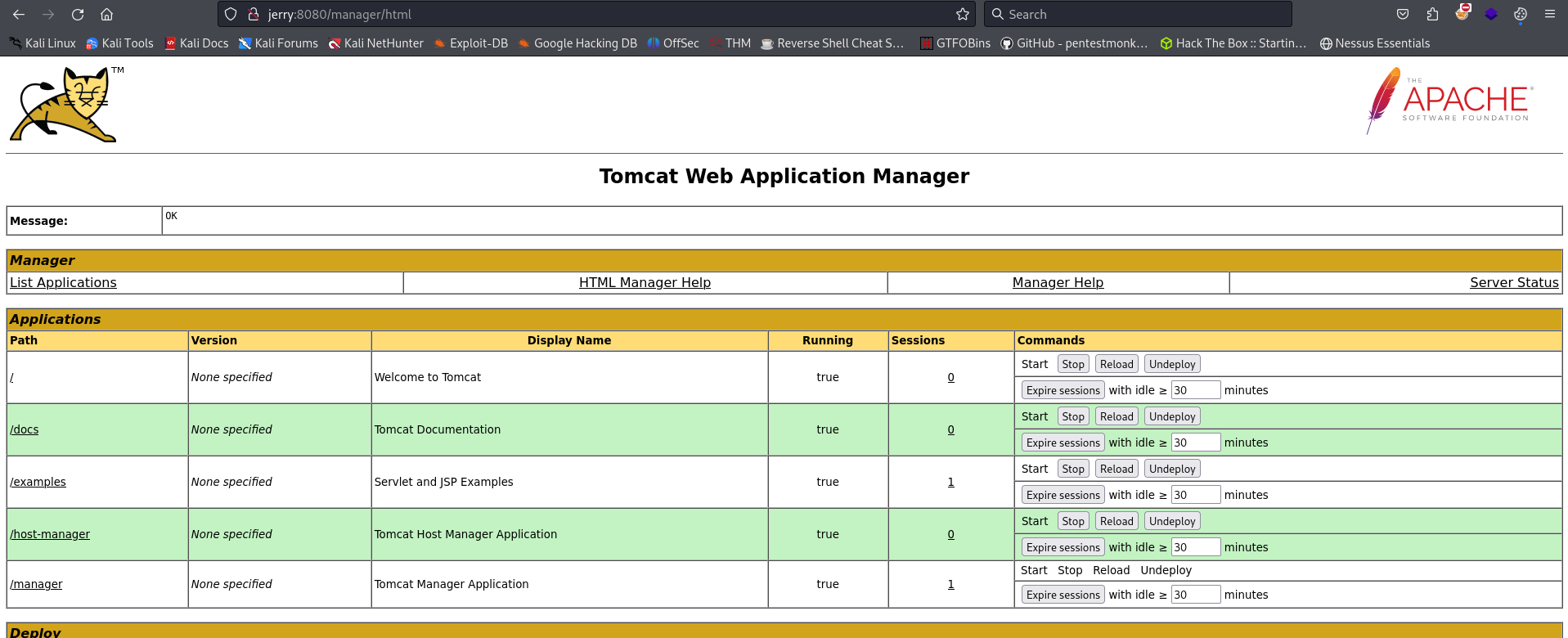
Task: Click the Tomcat cat logo
Action: (x=63, y=105)
